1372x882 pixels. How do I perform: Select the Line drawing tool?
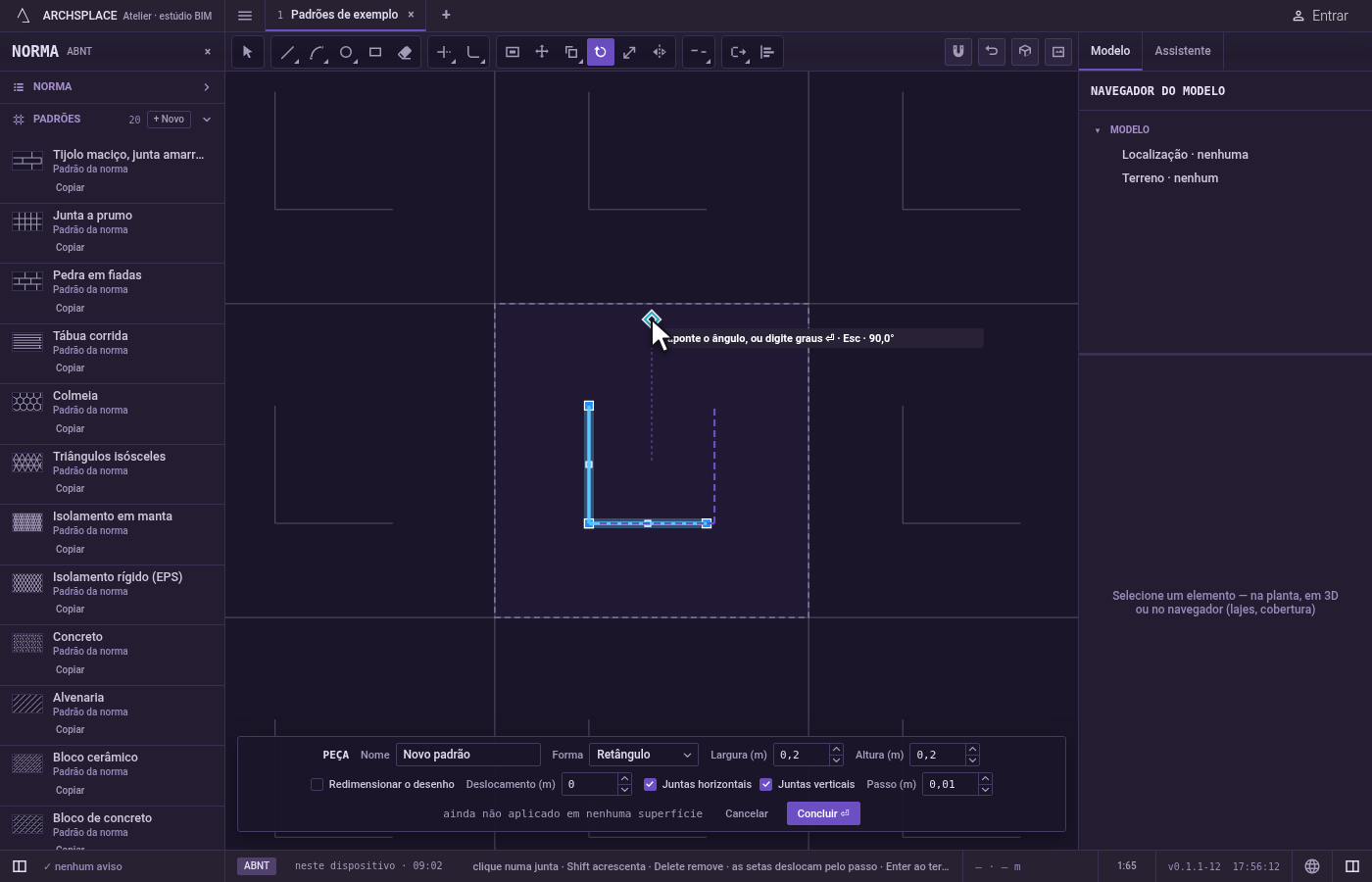(287, 52)
